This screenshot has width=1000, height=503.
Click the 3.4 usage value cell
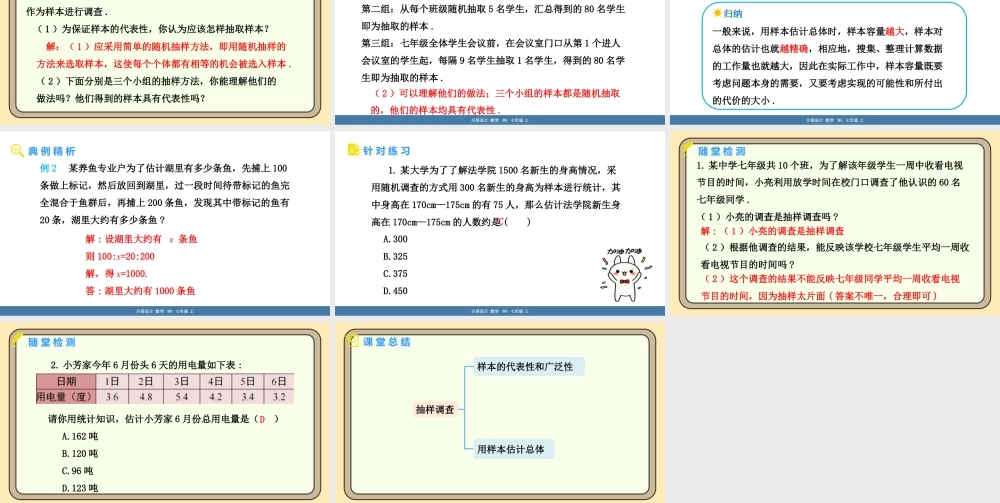pyautogui.click(x=247, y=397)
